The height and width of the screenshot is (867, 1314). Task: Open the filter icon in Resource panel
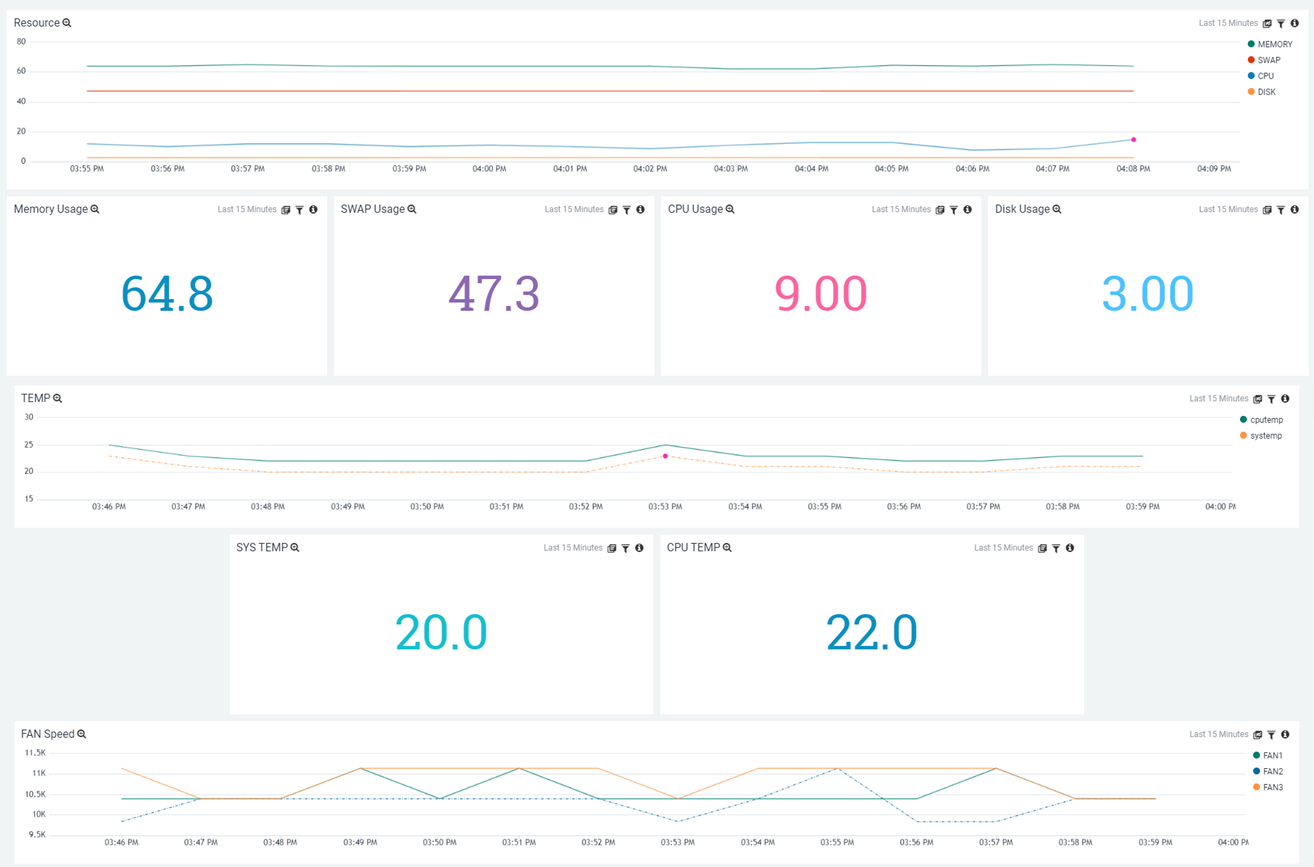(x=1281, y=23)
